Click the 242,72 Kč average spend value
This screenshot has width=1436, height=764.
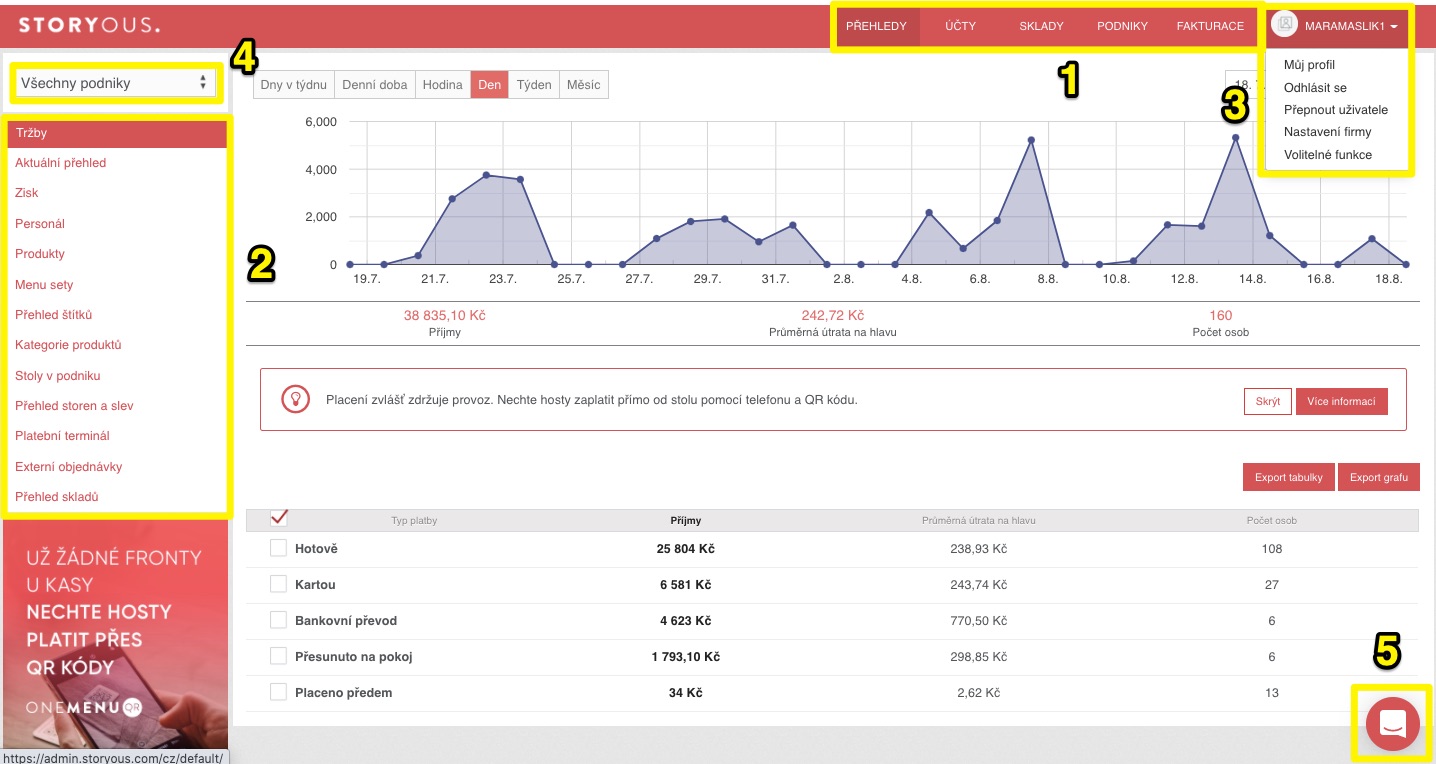tap(832, 315)
